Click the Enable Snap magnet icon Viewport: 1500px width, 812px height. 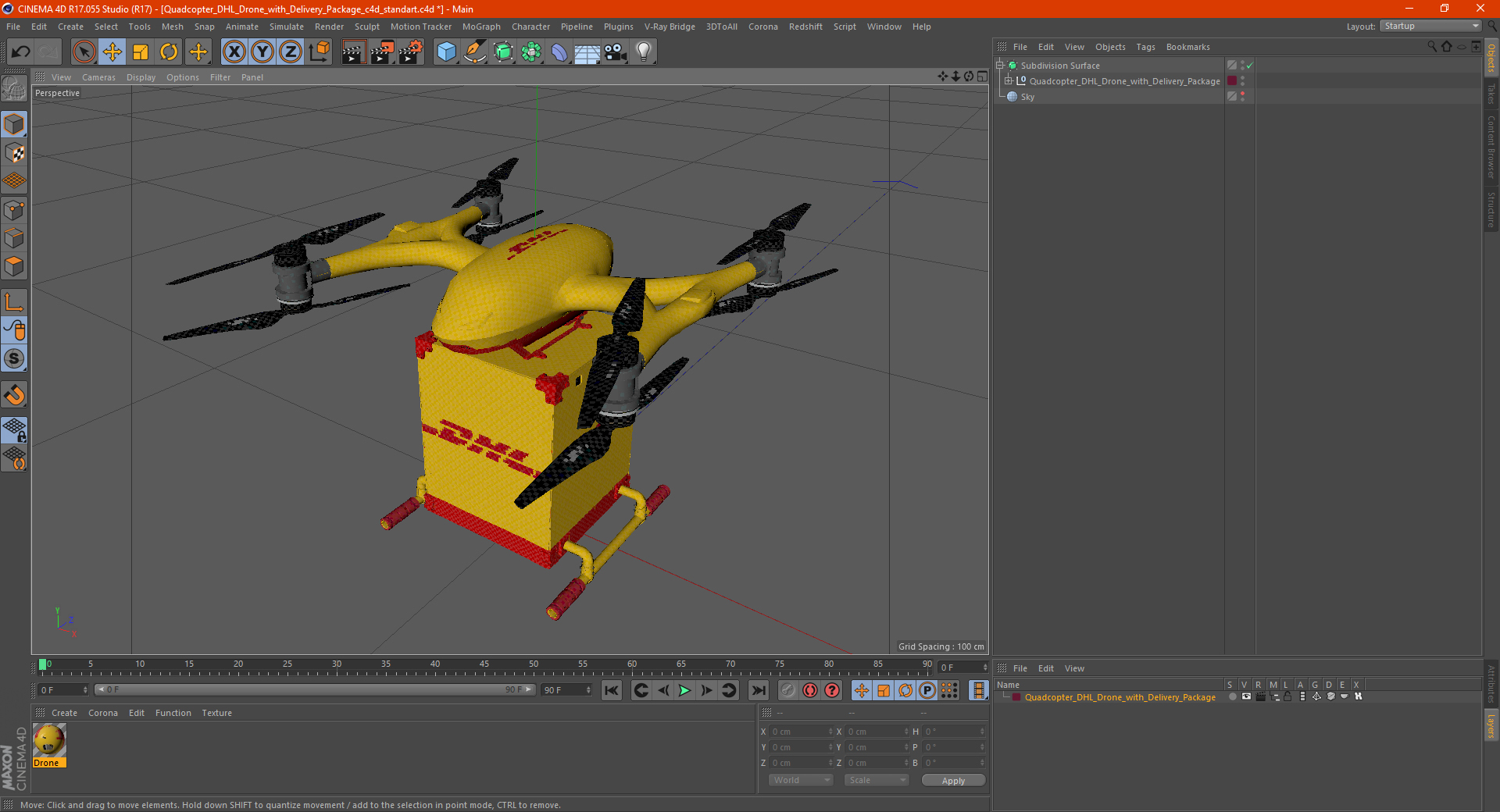click(x=15, y=395)
